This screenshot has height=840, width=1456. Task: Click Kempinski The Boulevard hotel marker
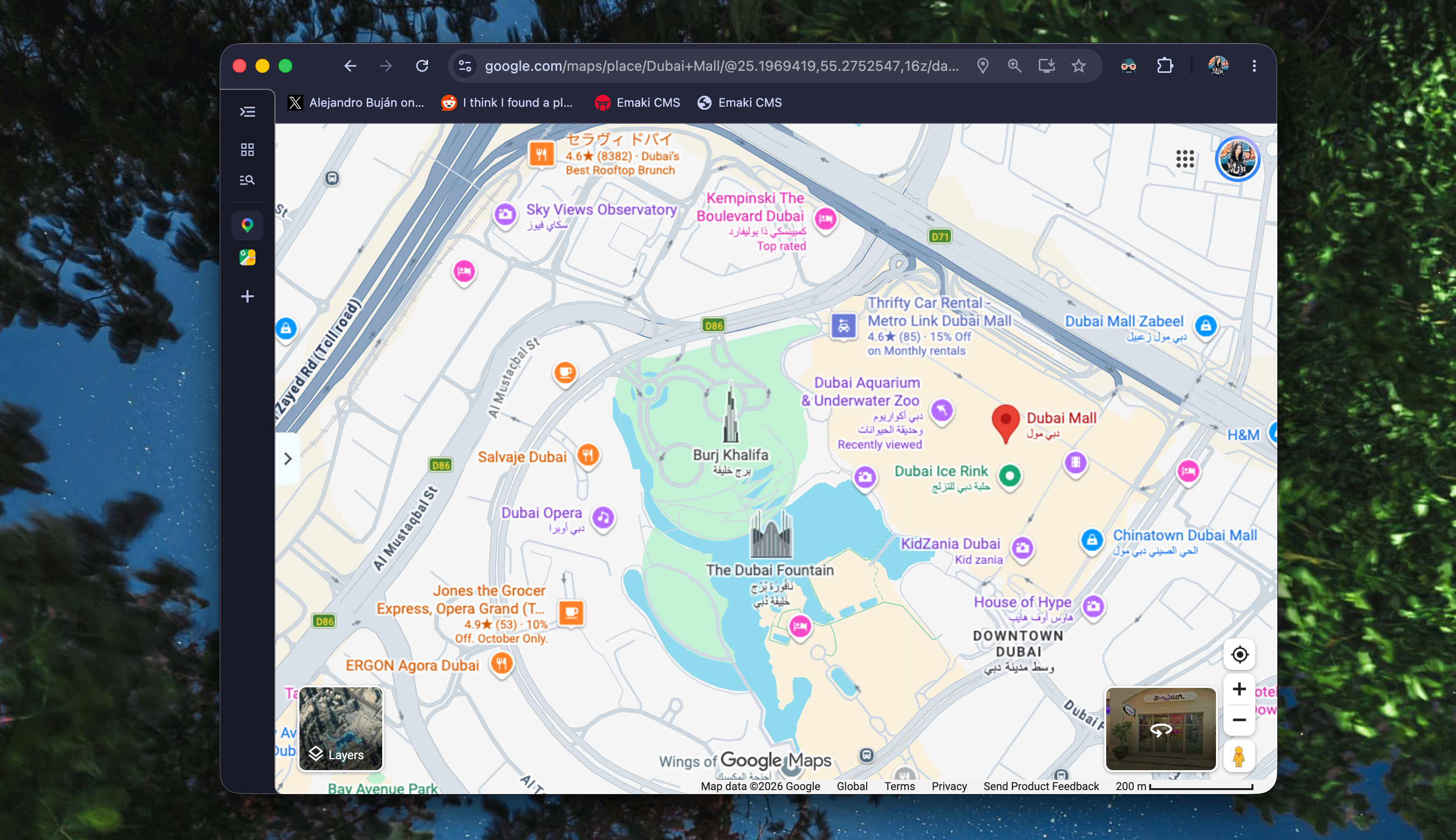coord(826,219)
